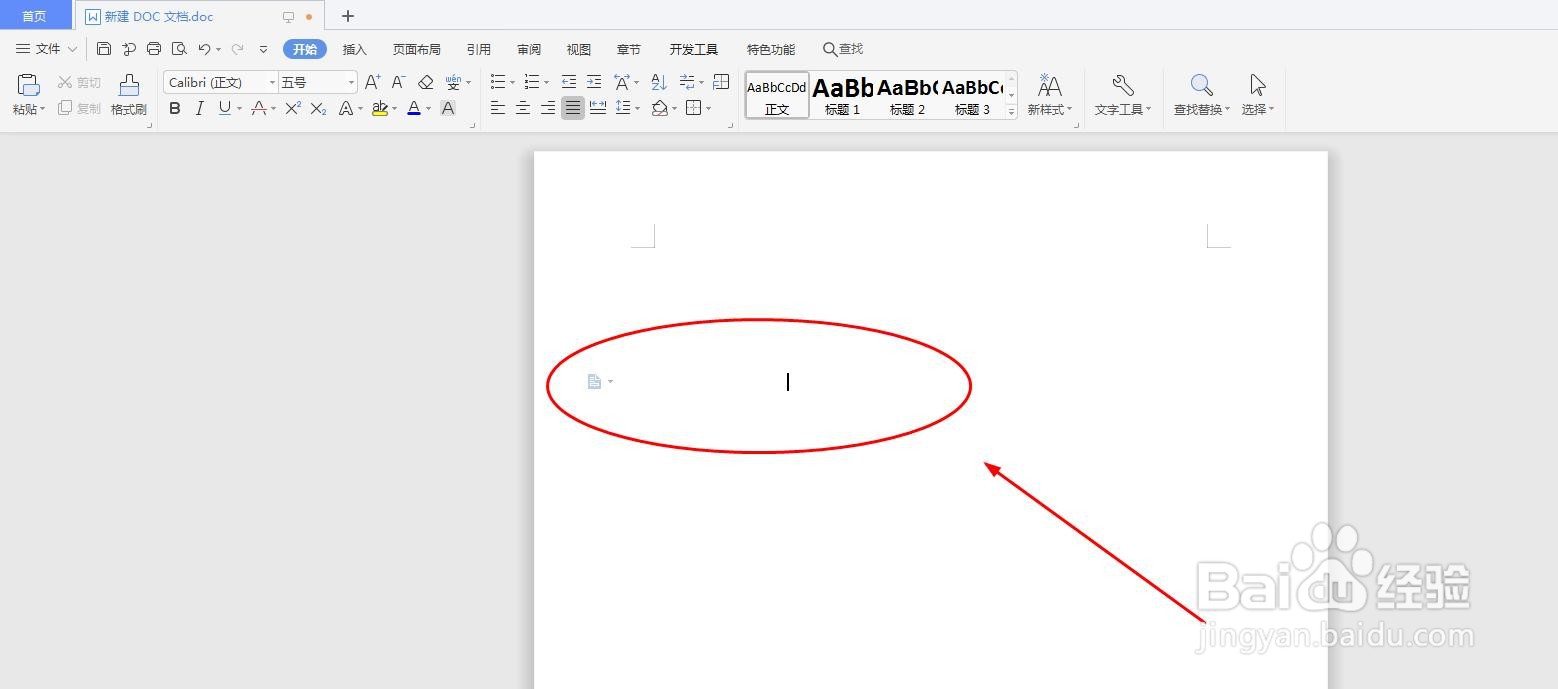Switch to the 插入 (Insert) ribbon tab

click(354, 48)
